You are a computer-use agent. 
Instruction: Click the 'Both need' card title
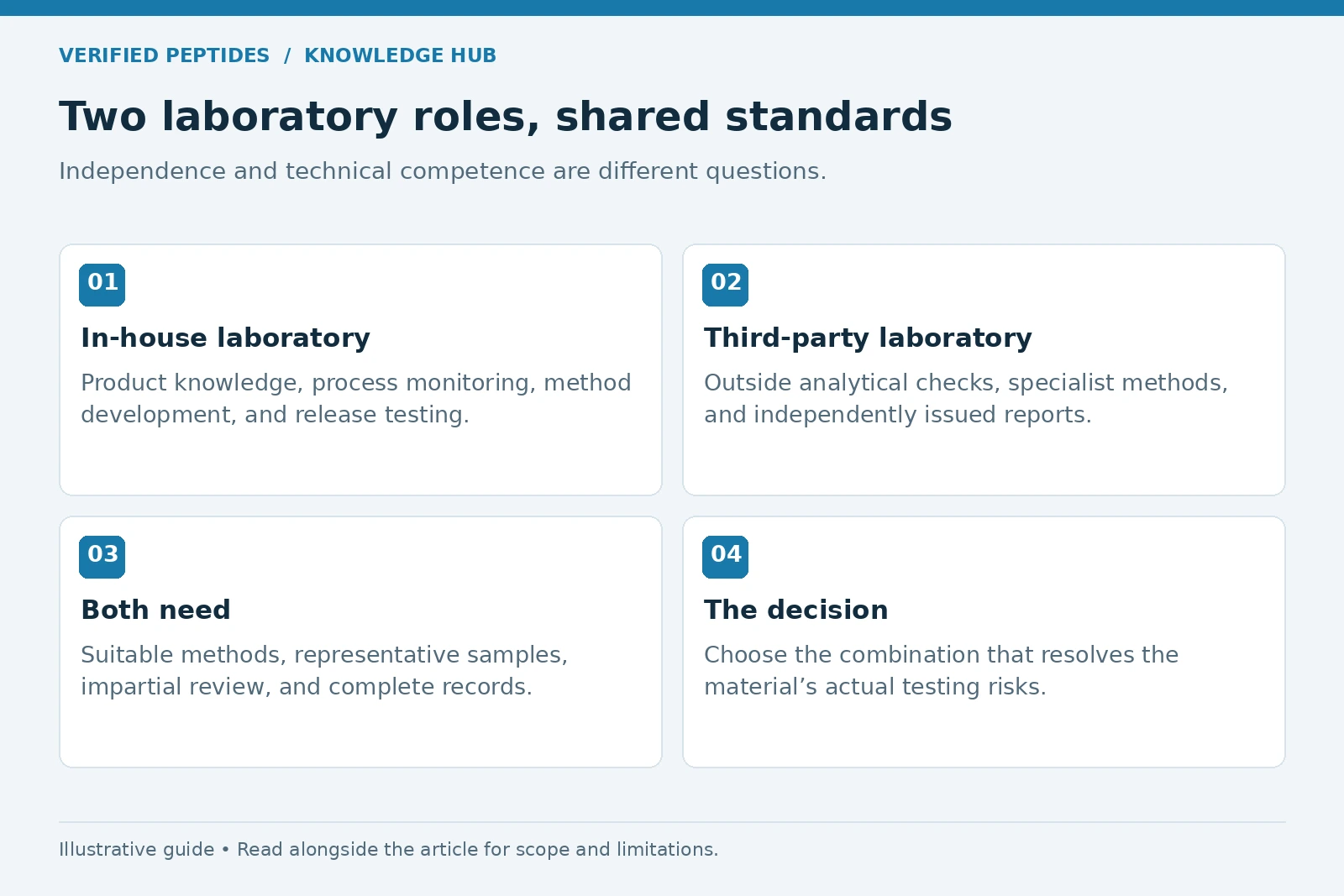tap(155, 610)
